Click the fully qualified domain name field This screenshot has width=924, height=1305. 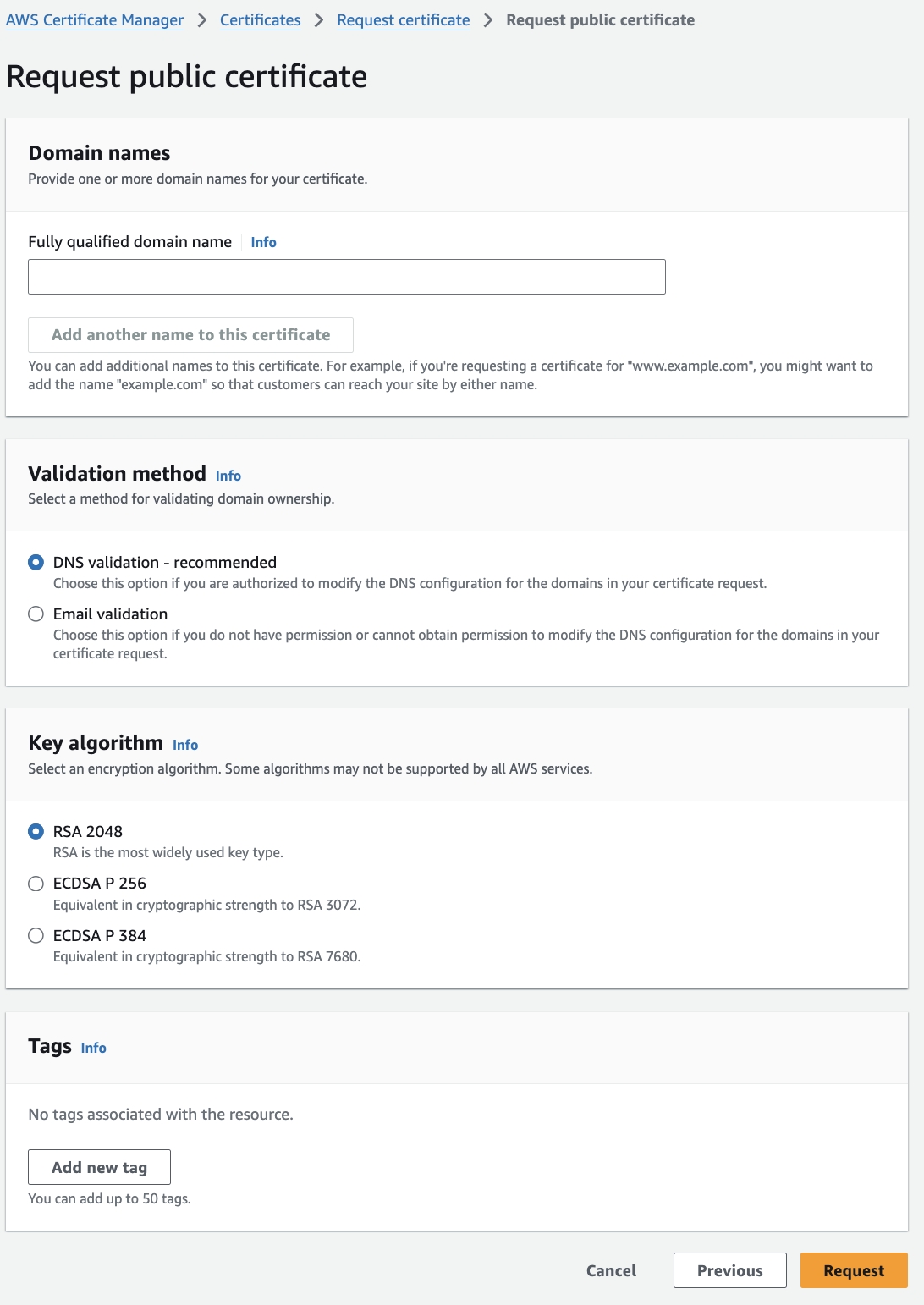coord(347,277)
